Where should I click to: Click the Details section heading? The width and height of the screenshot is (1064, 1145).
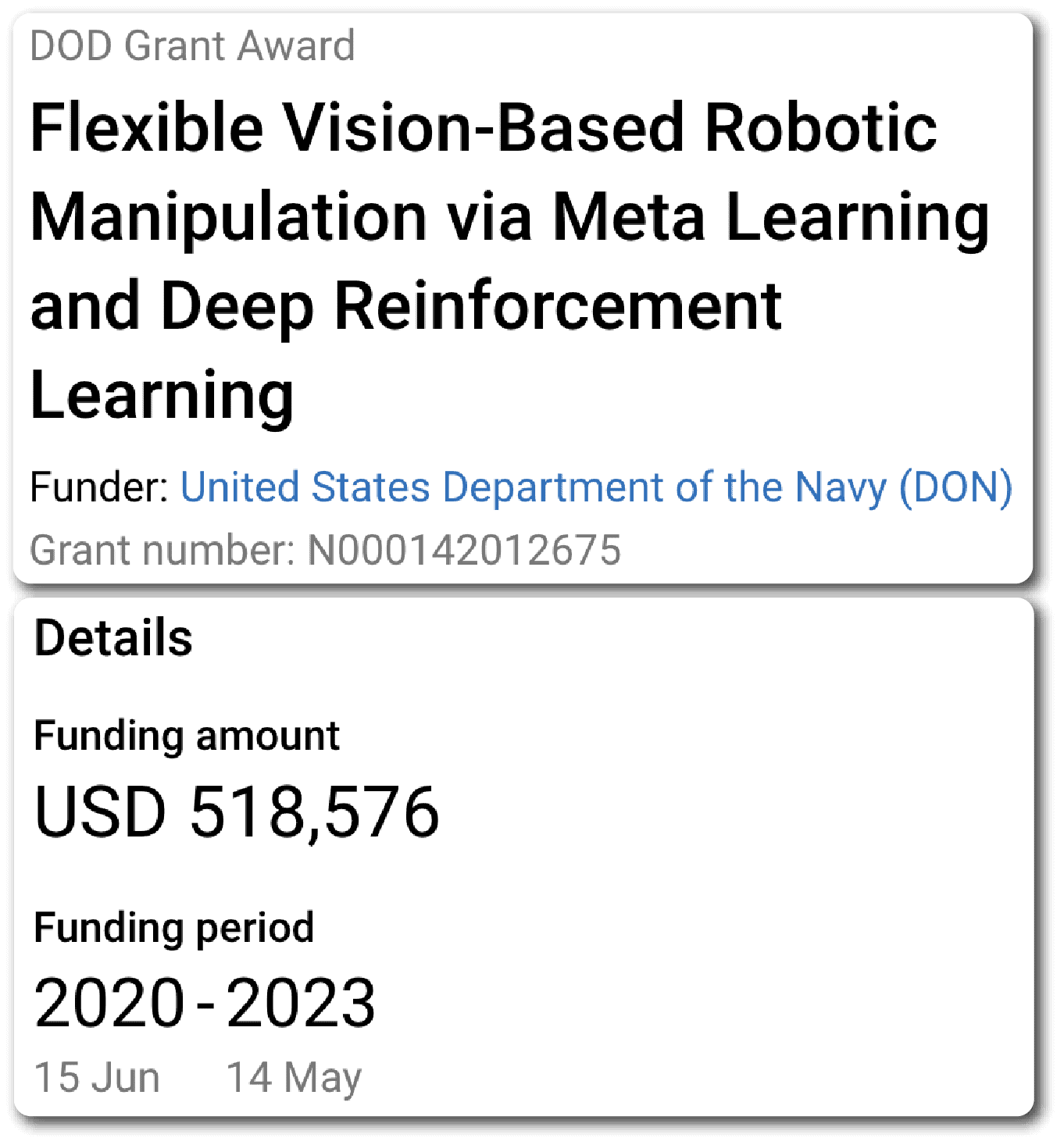coord(113,638)
